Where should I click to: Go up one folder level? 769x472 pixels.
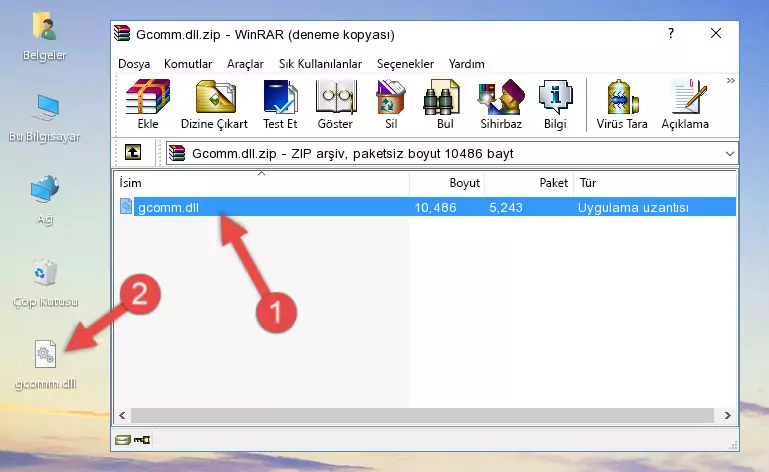[133, 153]
